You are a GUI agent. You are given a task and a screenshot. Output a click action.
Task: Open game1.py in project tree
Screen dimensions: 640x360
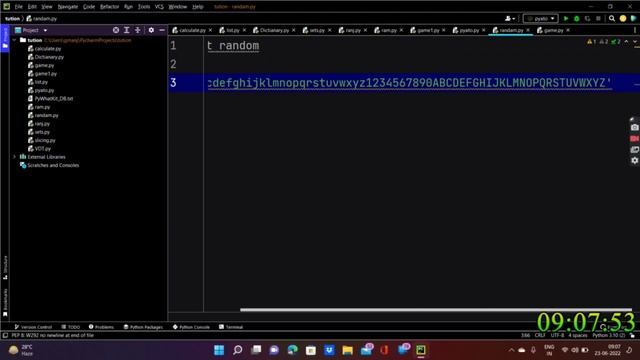42,73
